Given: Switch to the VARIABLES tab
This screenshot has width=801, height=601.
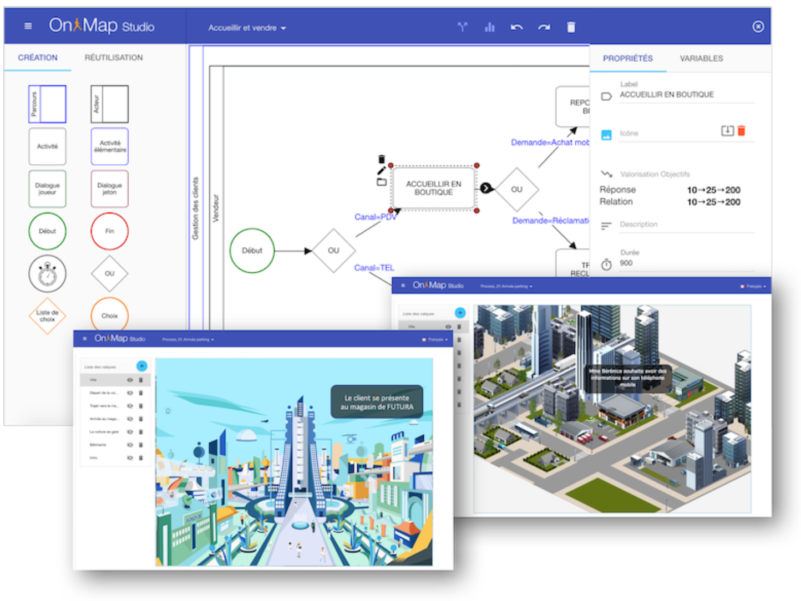Looking at the screenshot, I should [702, 59].
